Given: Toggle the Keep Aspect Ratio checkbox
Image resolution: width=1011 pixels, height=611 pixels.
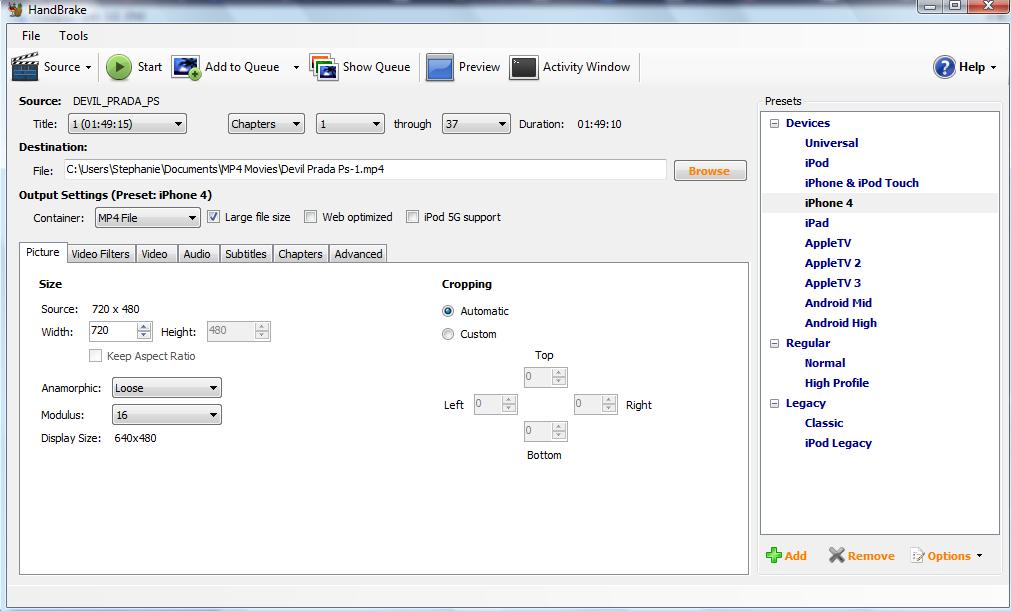Looking at the screenshot, I should pos(95,356).
